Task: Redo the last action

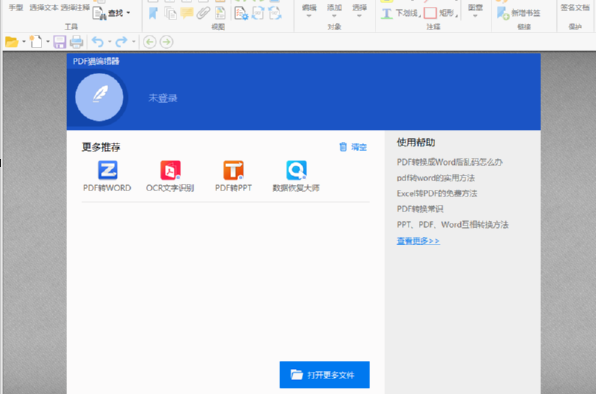Action: point(121,42)
